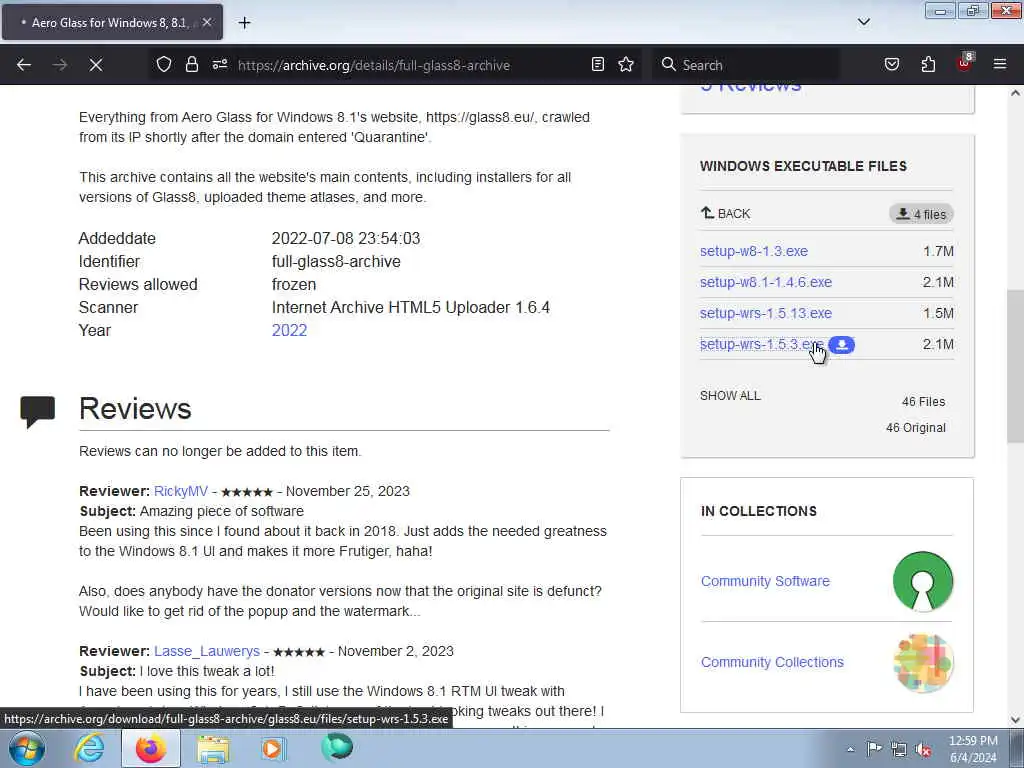Image resolution: width=1024 pixels, height=768 pixels.
Task: Open reviewer RickyMV profile link
Action: click(181, 491)
